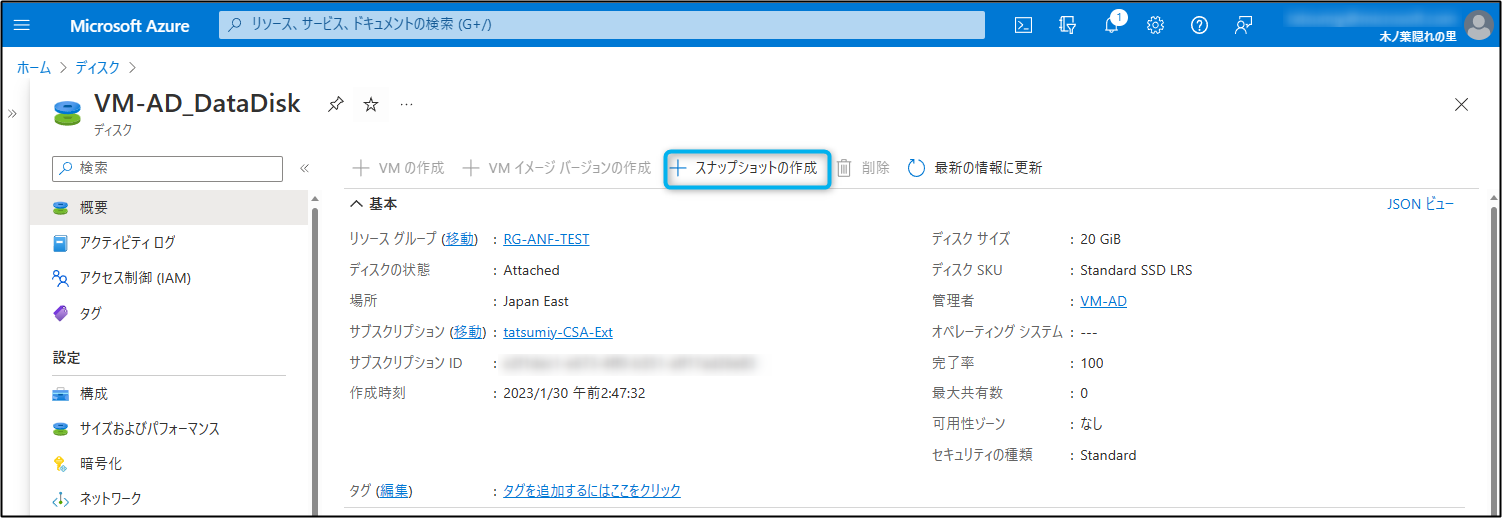The height and width of the screenshot is (518, 1502).
Task: Click タグを追加するにはここをクリック link
Action: (592, 491)
